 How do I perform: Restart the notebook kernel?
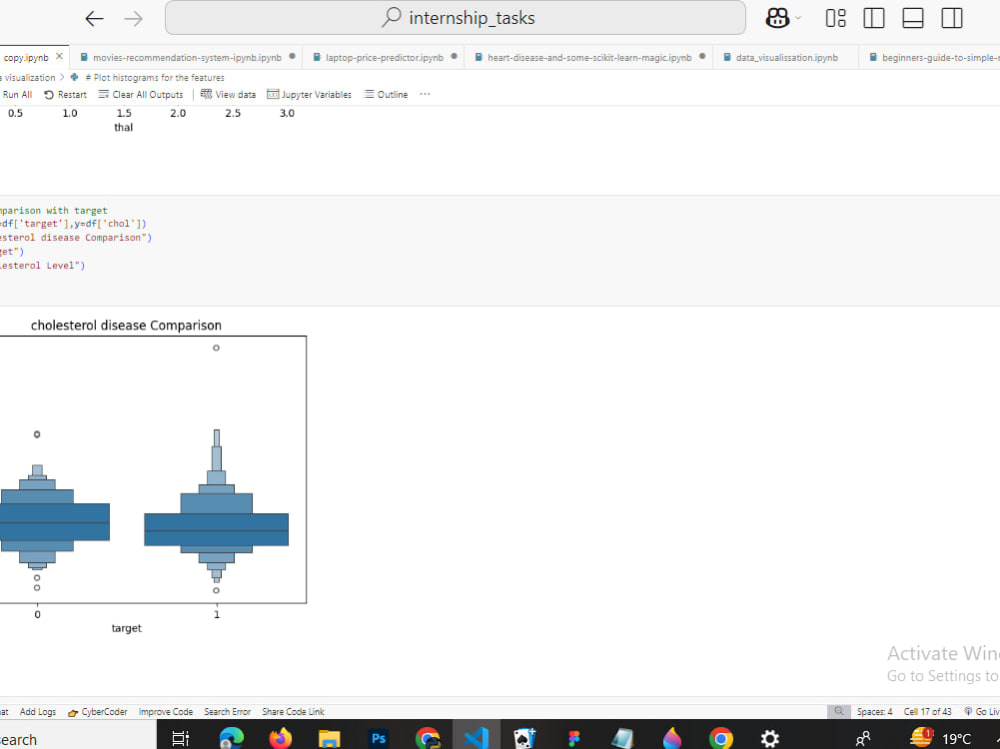(65, 94)
